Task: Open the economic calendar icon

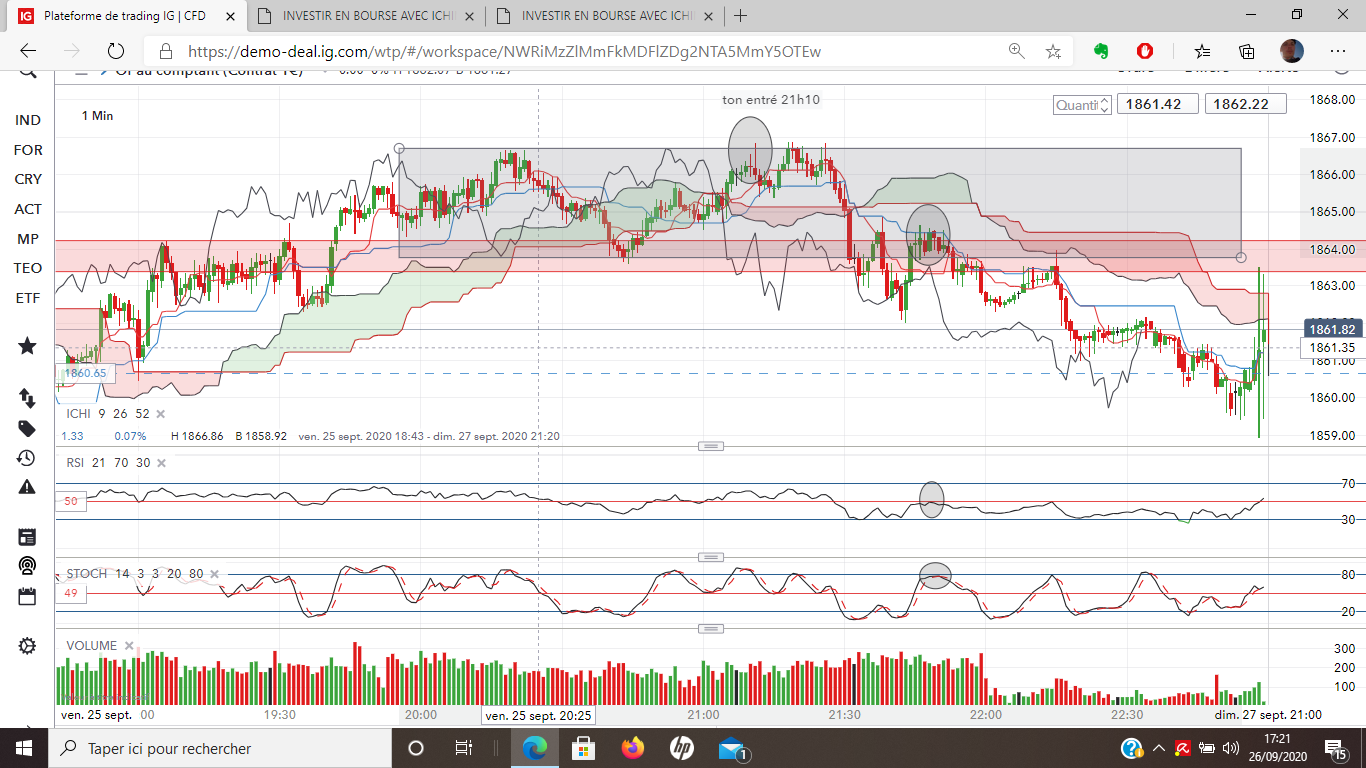Action: pos(27,596)
